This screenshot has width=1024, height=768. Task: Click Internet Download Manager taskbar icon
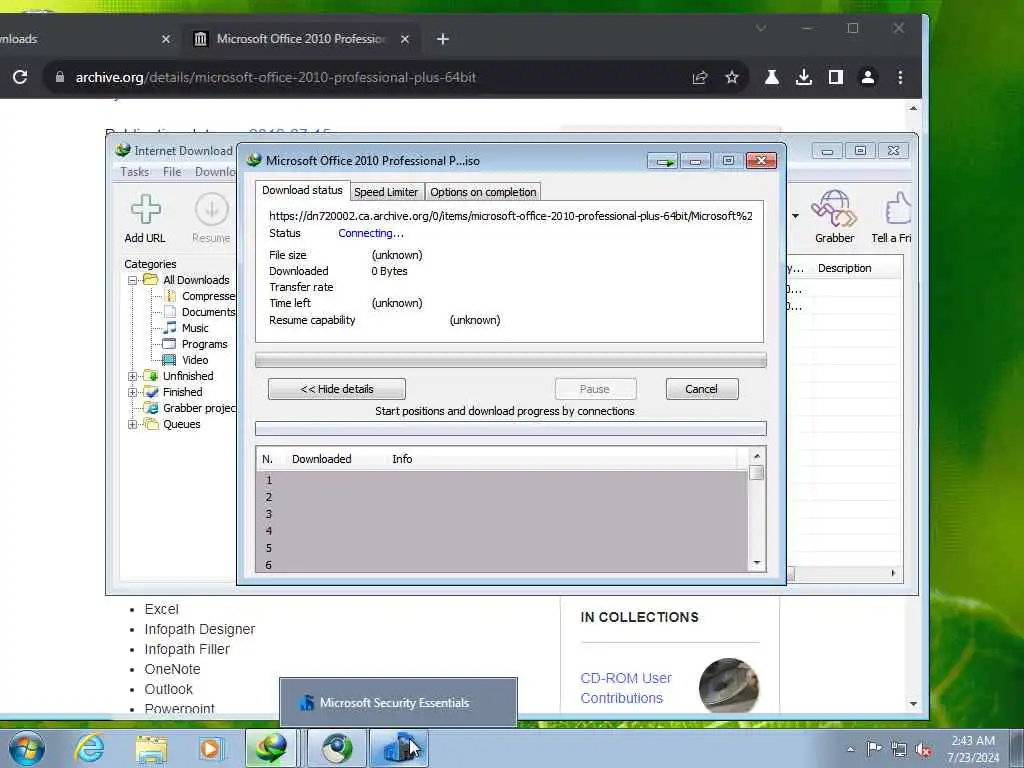click(x=271, y=748)
